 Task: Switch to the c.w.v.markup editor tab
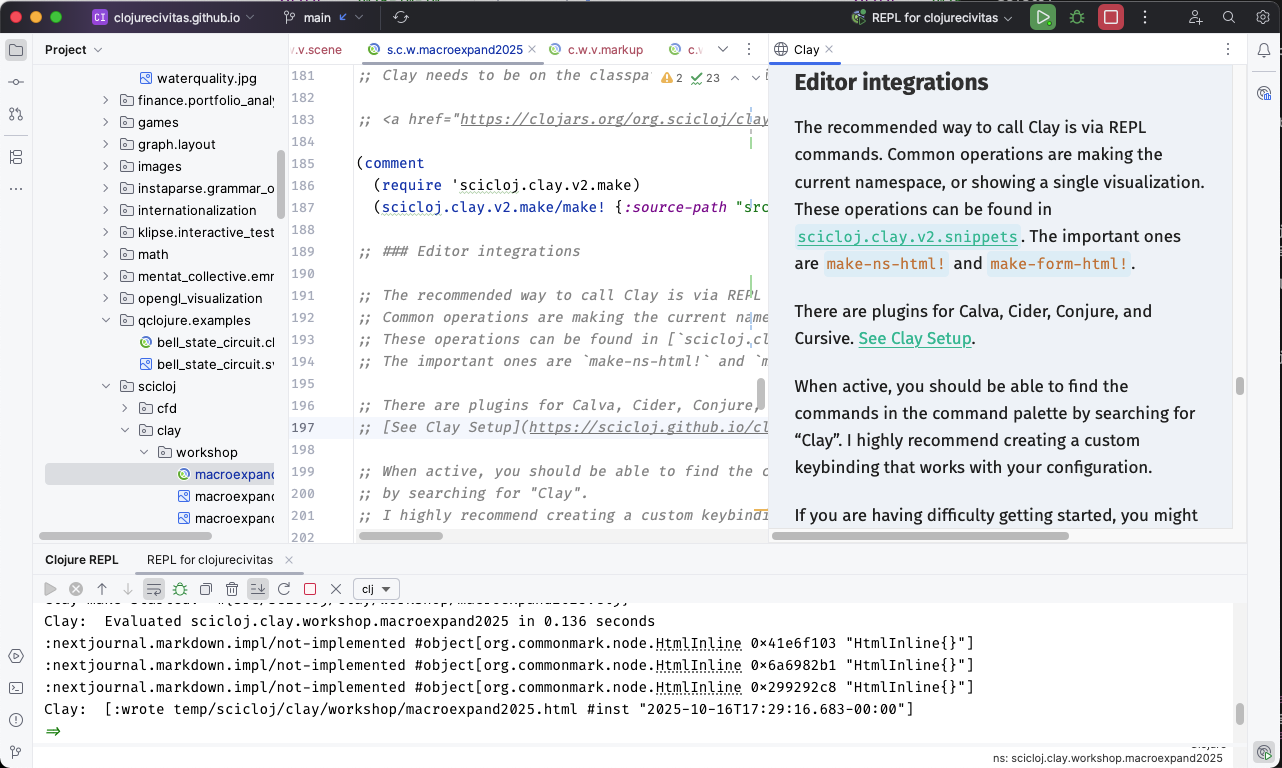(x=604, y=49)
